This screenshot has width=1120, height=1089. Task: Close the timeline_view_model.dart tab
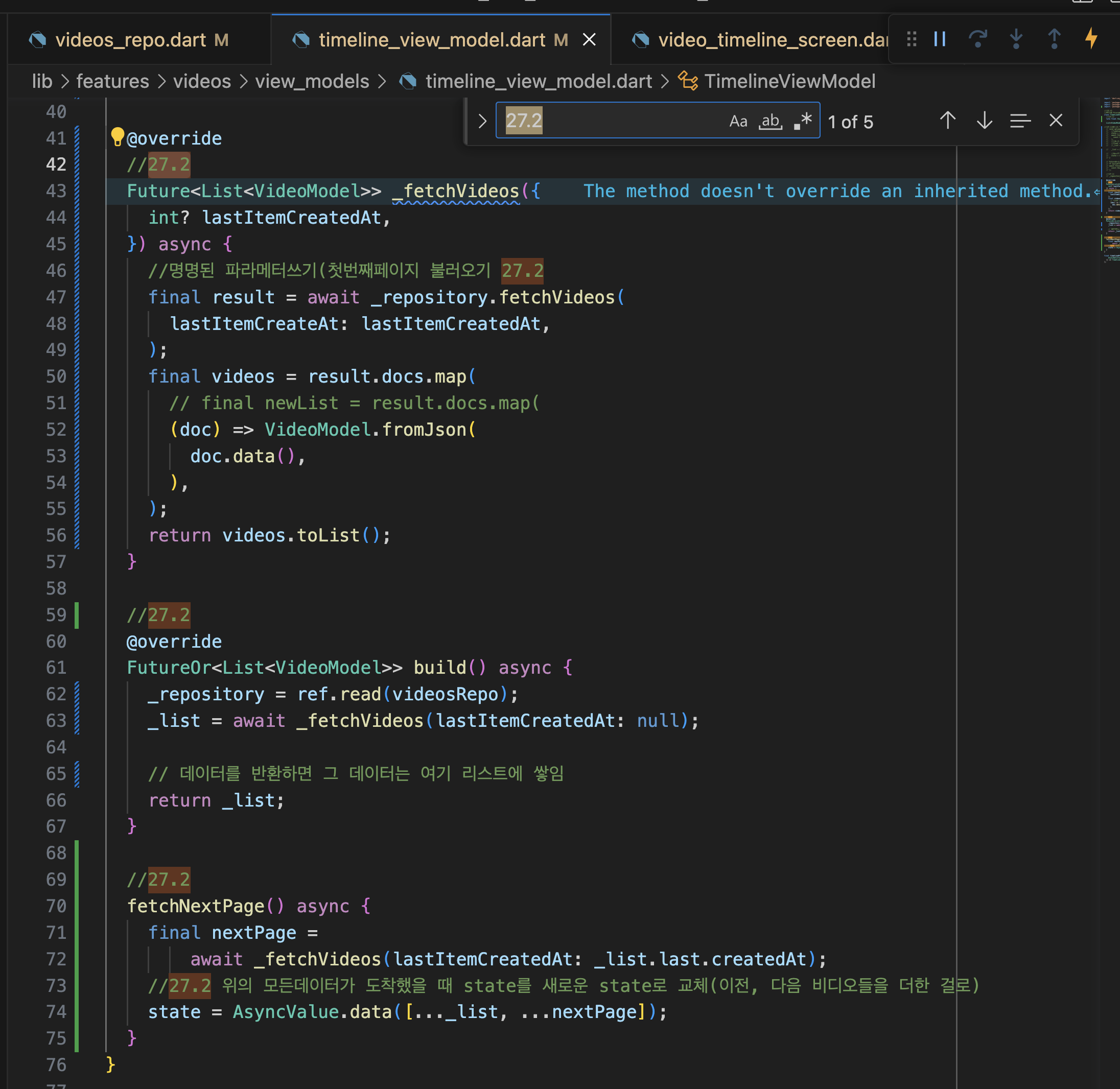(x=589, y=40)
